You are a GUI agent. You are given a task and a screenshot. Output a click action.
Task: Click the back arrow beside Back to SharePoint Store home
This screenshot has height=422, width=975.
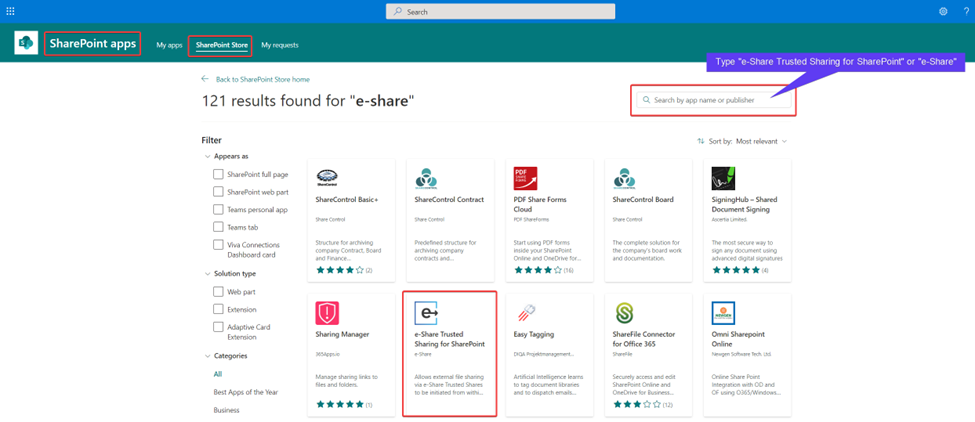coord(205,79)
